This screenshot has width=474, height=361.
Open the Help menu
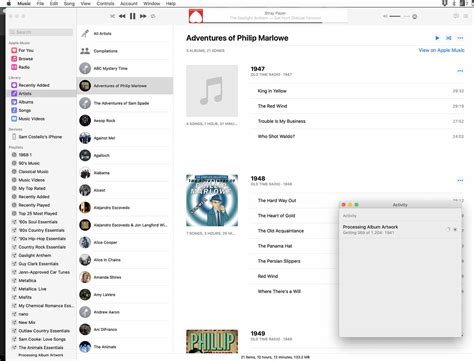171,3
